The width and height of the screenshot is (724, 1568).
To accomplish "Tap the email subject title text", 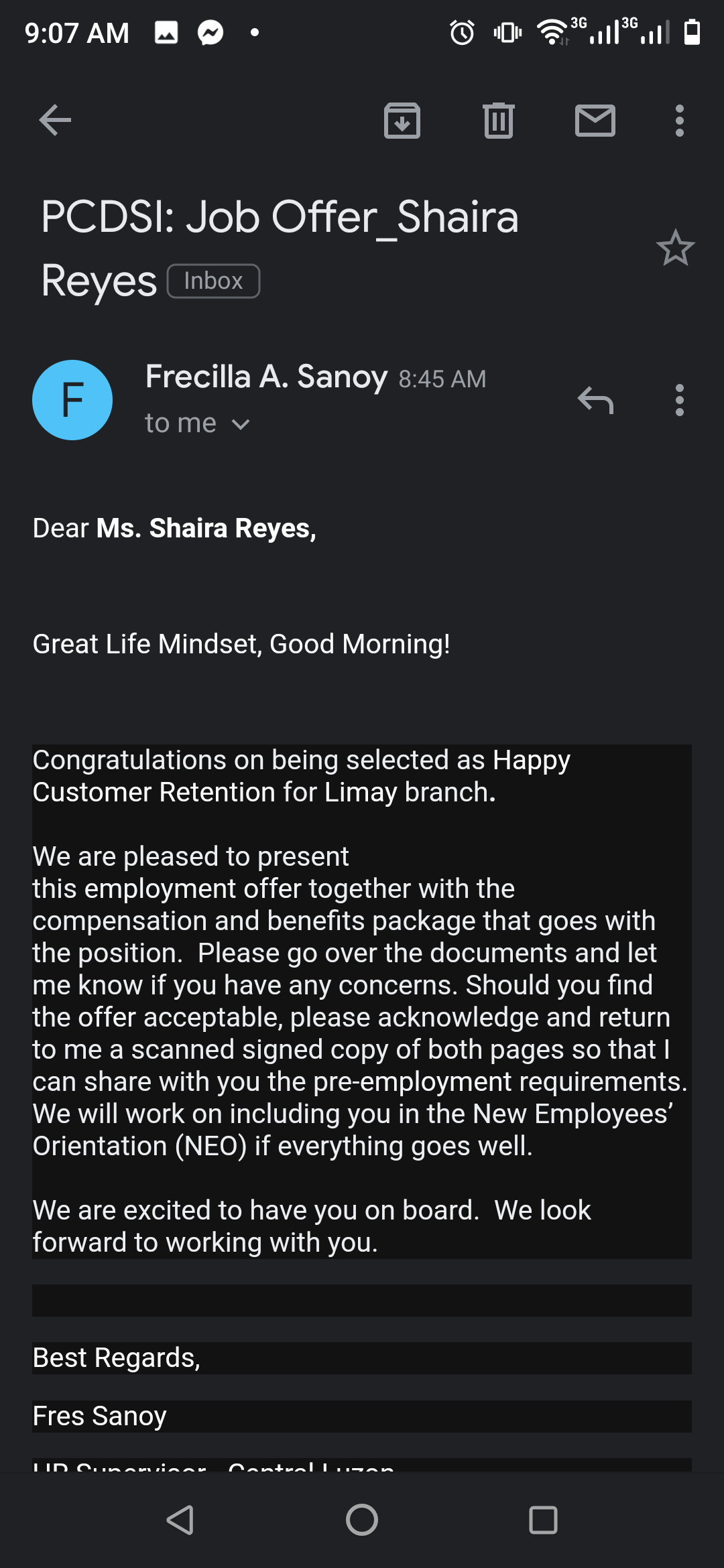I will tap(280, 249).
